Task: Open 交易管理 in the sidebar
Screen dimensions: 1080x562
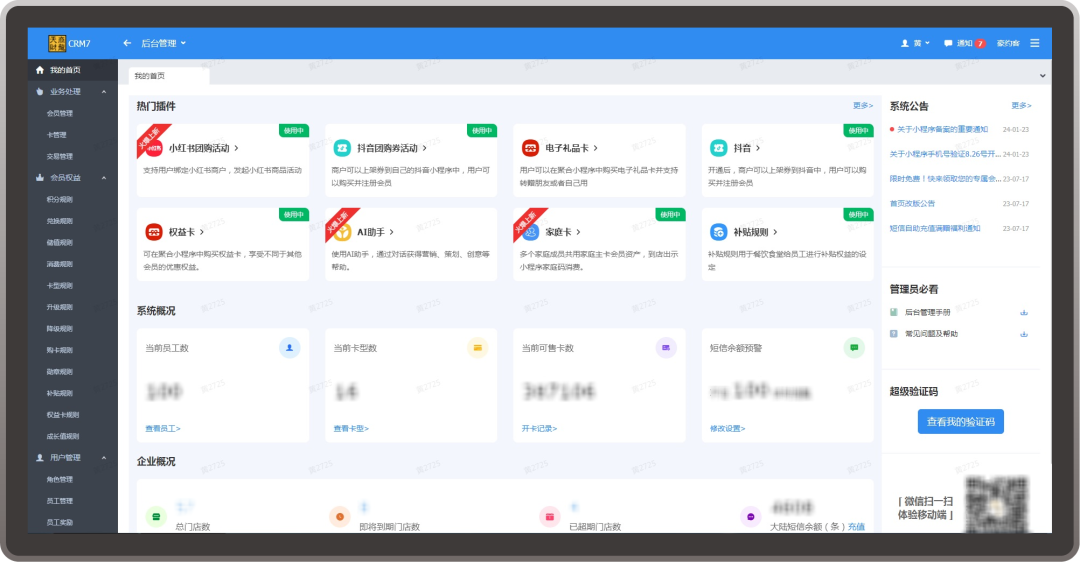Action: tap(59, 156)
